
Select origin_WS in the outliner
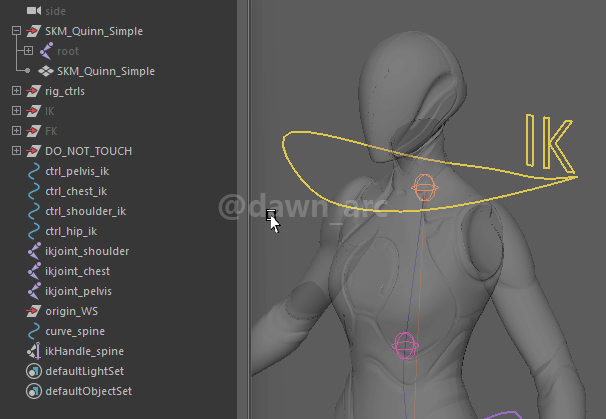point(71,312)
